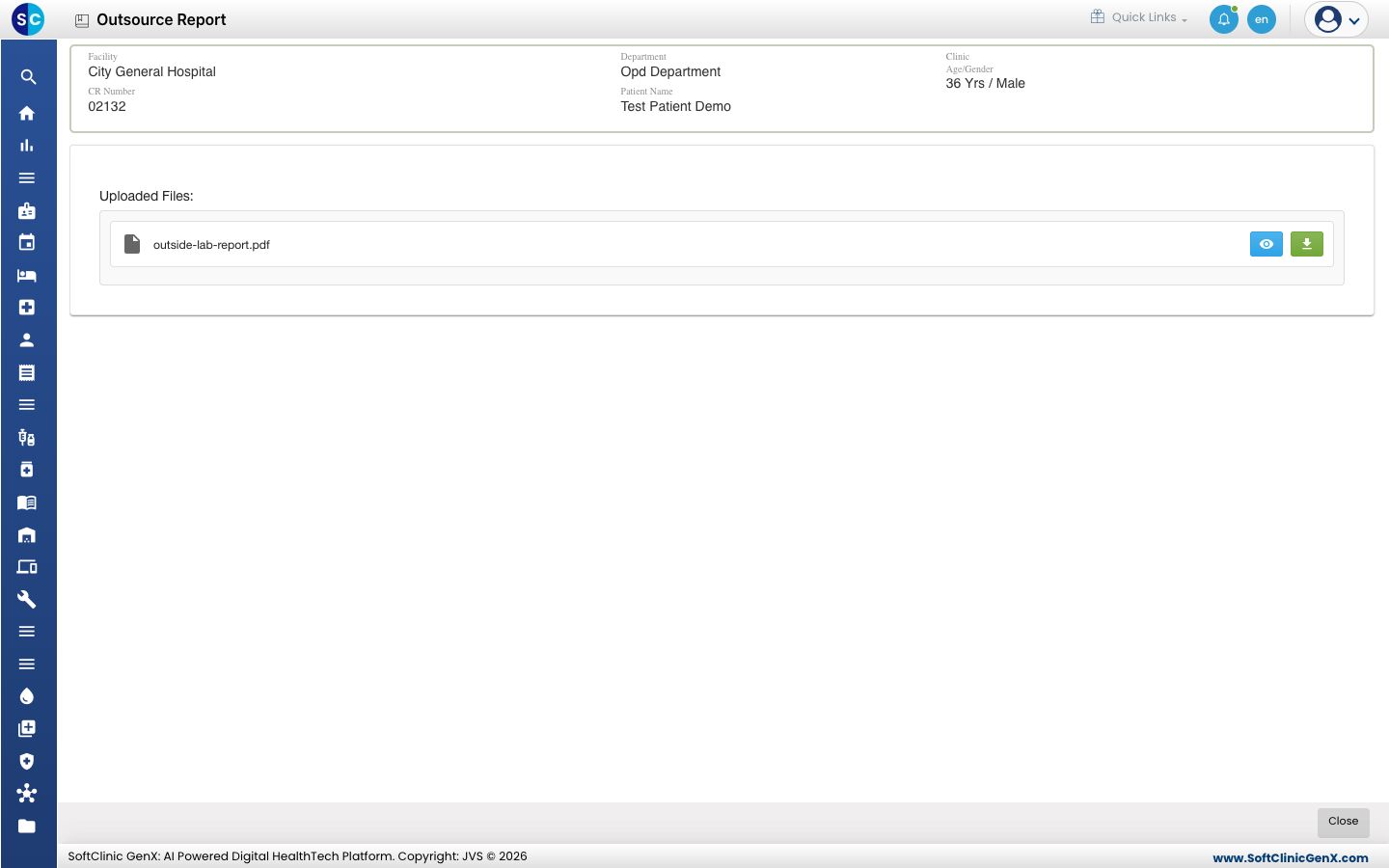Click the warehouse store icon
Viewport: 1389px width, 868px height.
pyautogui.click(x=27, y=535)
